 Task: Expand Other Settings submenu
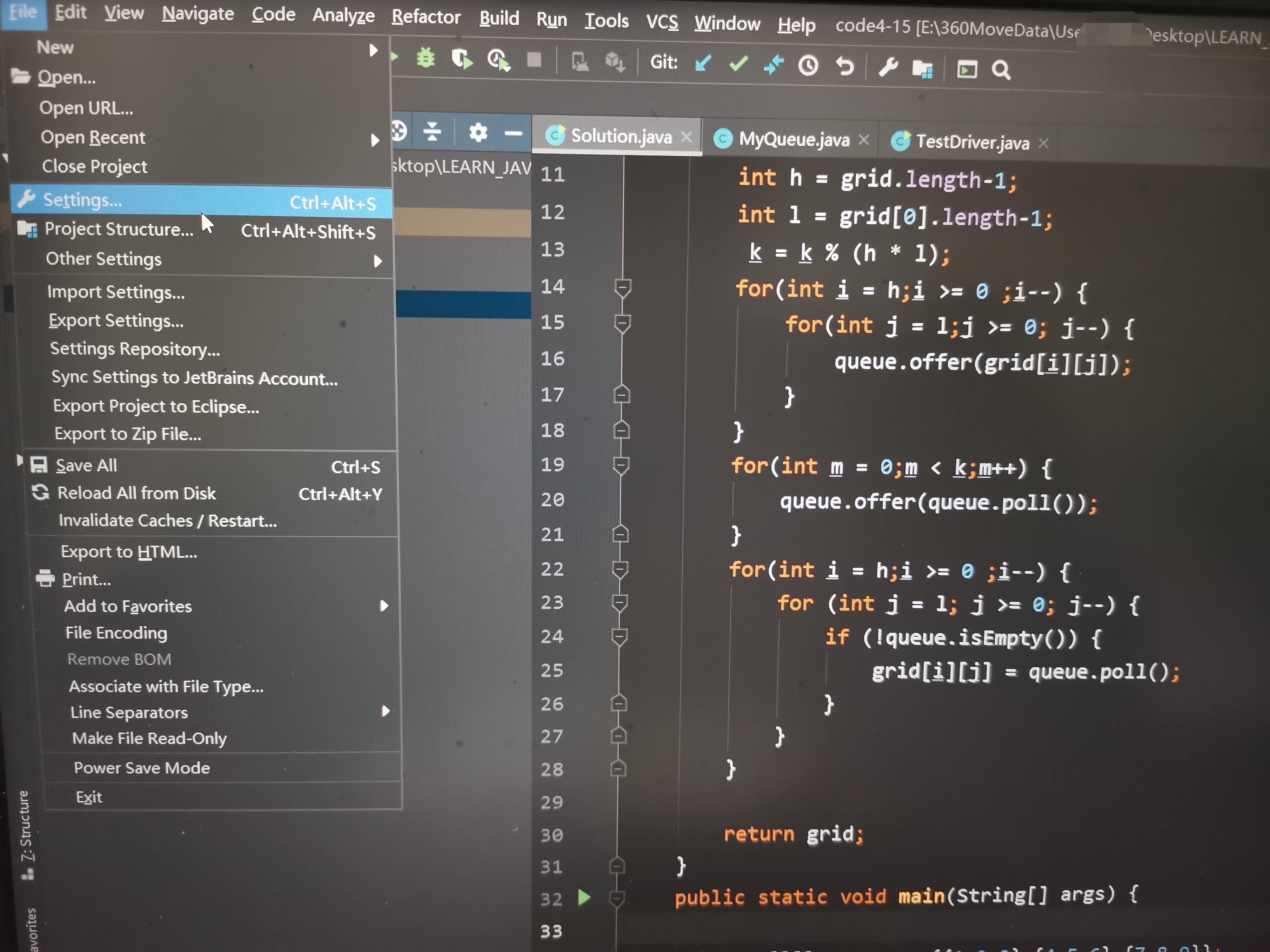[204, 260]
